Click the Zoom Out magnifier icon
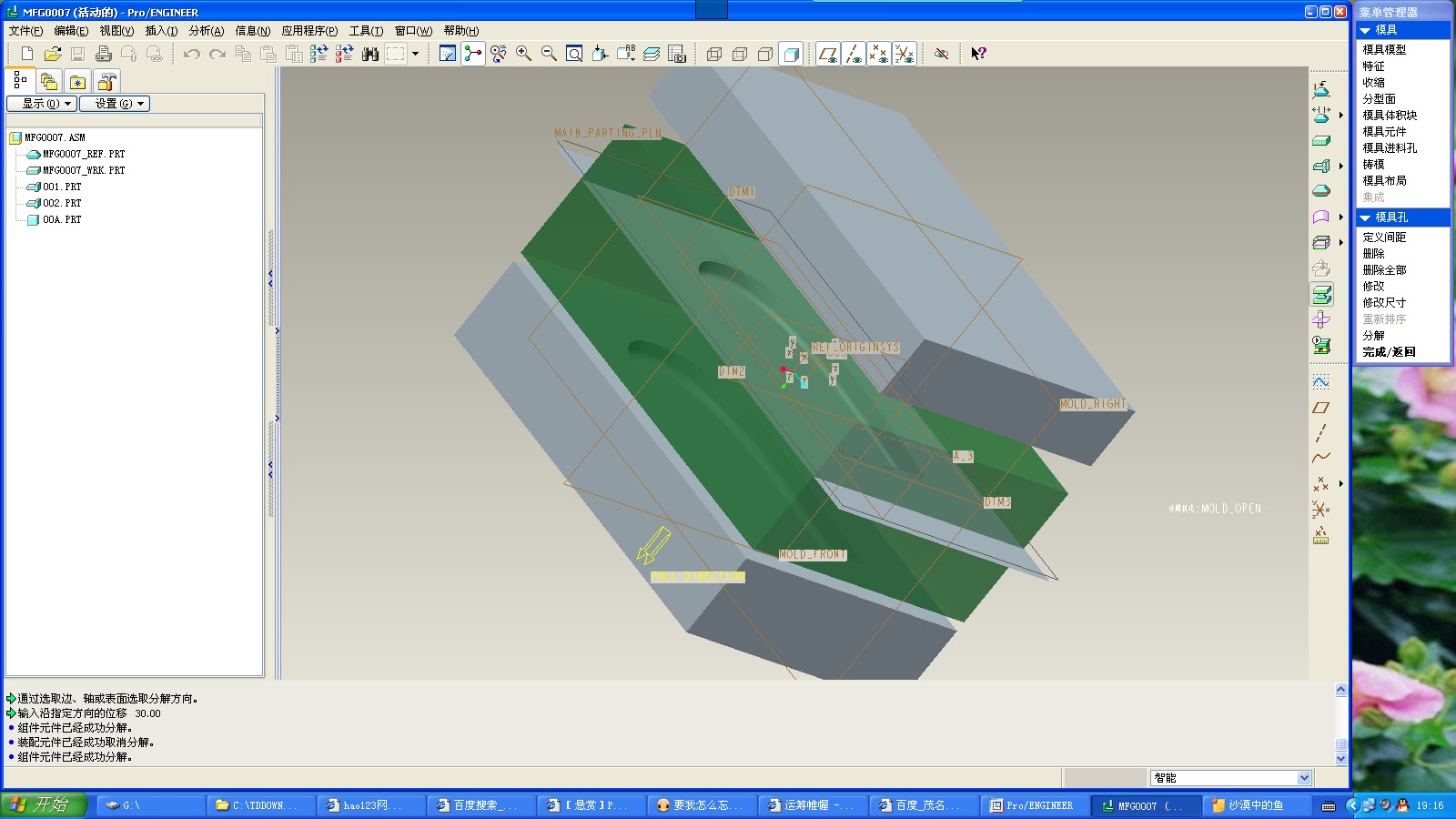This screenshot has height=819, width=1456. (549, 54)
